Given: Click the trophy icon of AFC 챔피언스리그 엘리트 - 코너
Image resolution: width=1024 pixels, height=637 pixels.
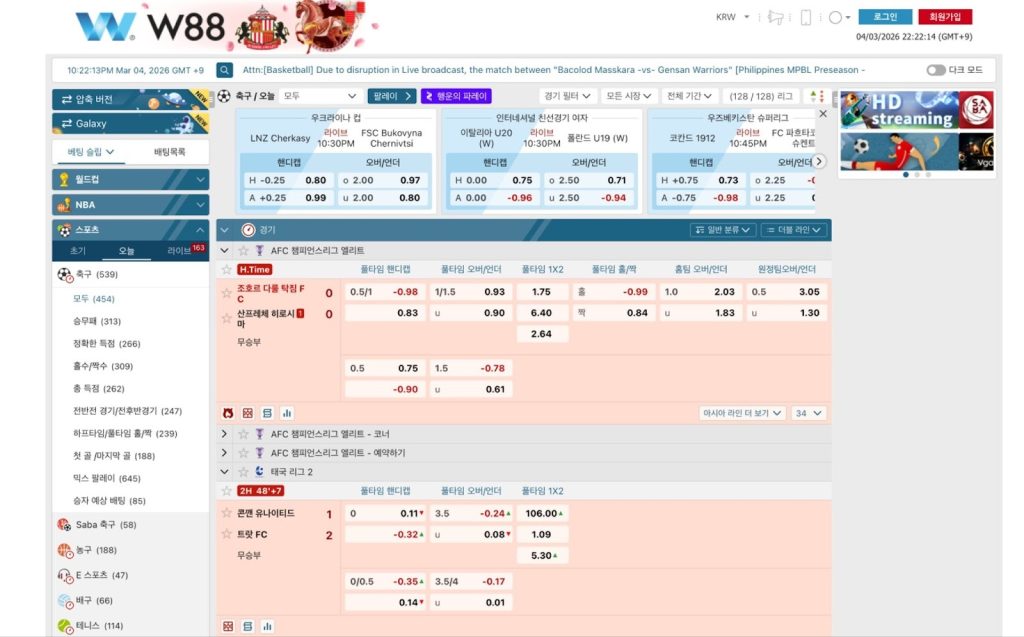Looking at the screenshot, I should point(259,434).
